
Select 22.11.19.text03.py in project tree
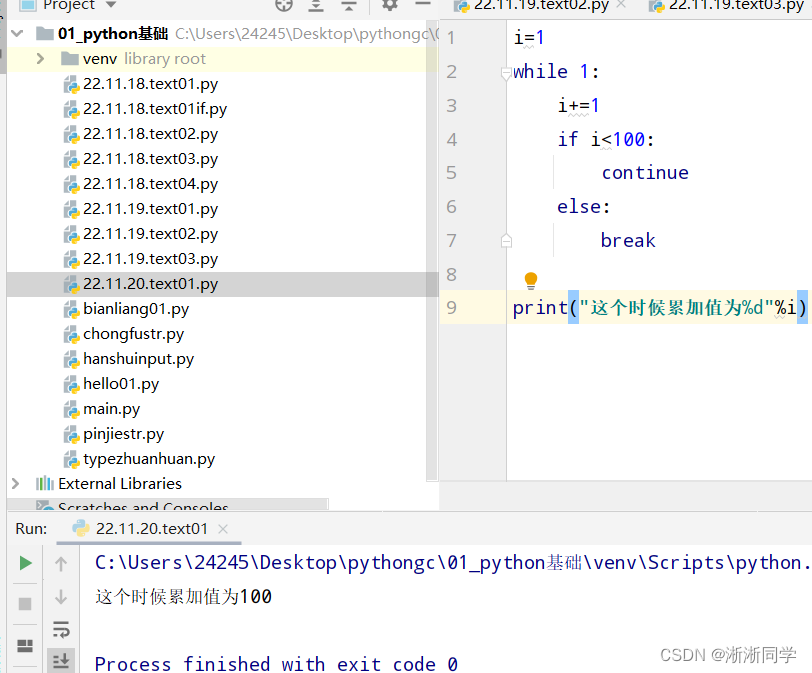pos(150,259)
